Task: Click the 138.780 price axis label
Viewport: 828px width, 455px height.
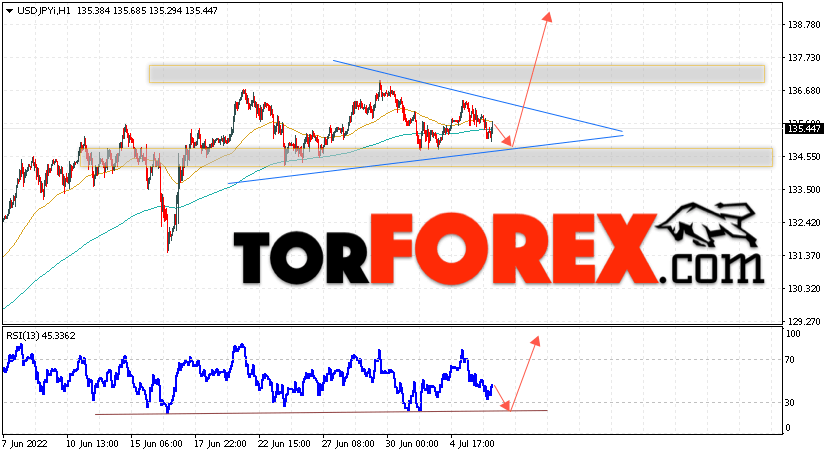Action: point(804,25)
